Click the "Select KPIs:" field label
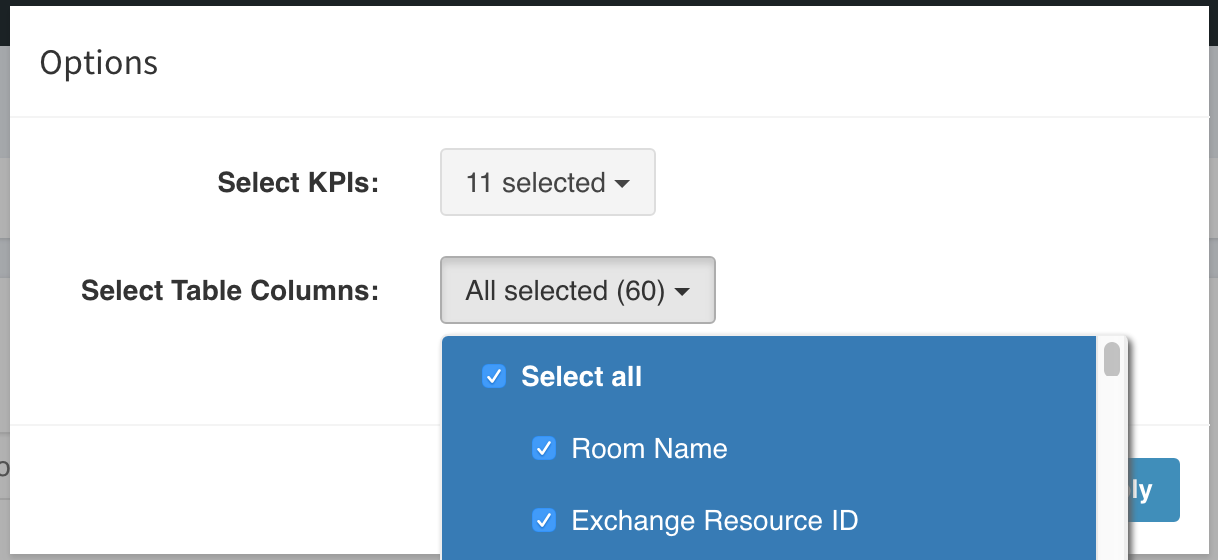 point(298,183)
